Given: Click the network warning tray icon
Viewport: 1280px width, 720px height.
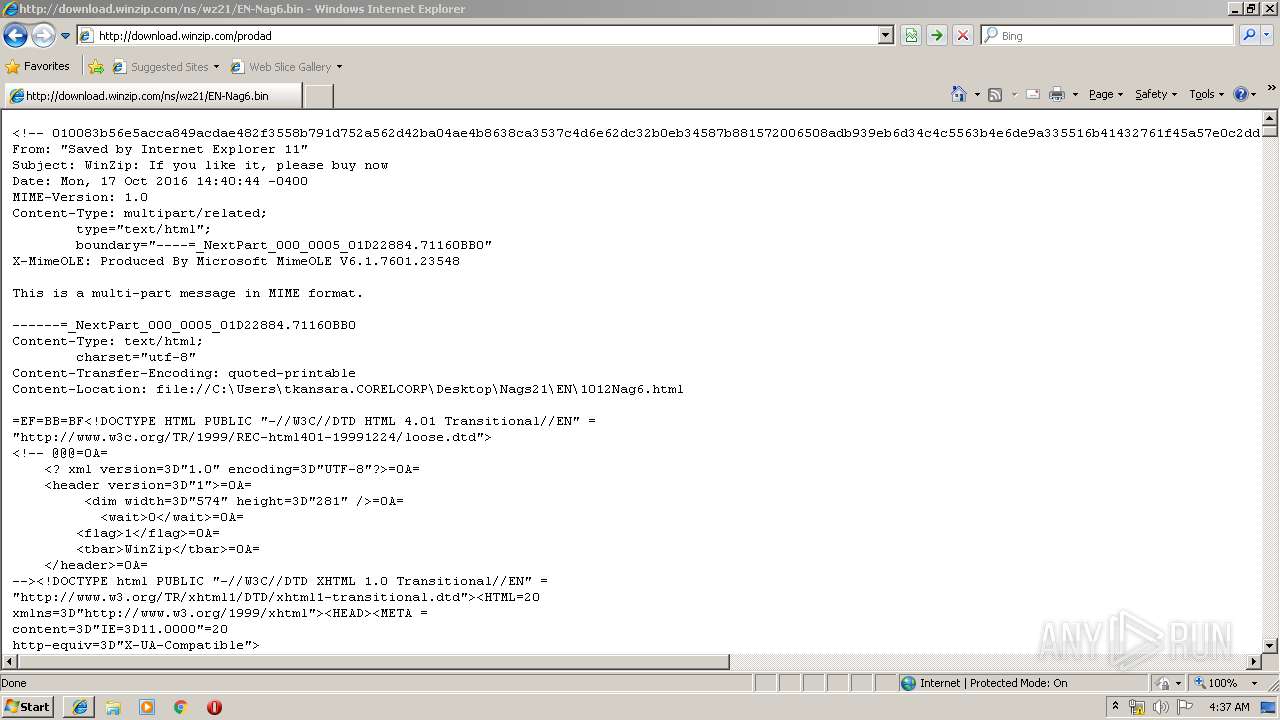Looking at the screenshot, I should (x=1137, y=707).
